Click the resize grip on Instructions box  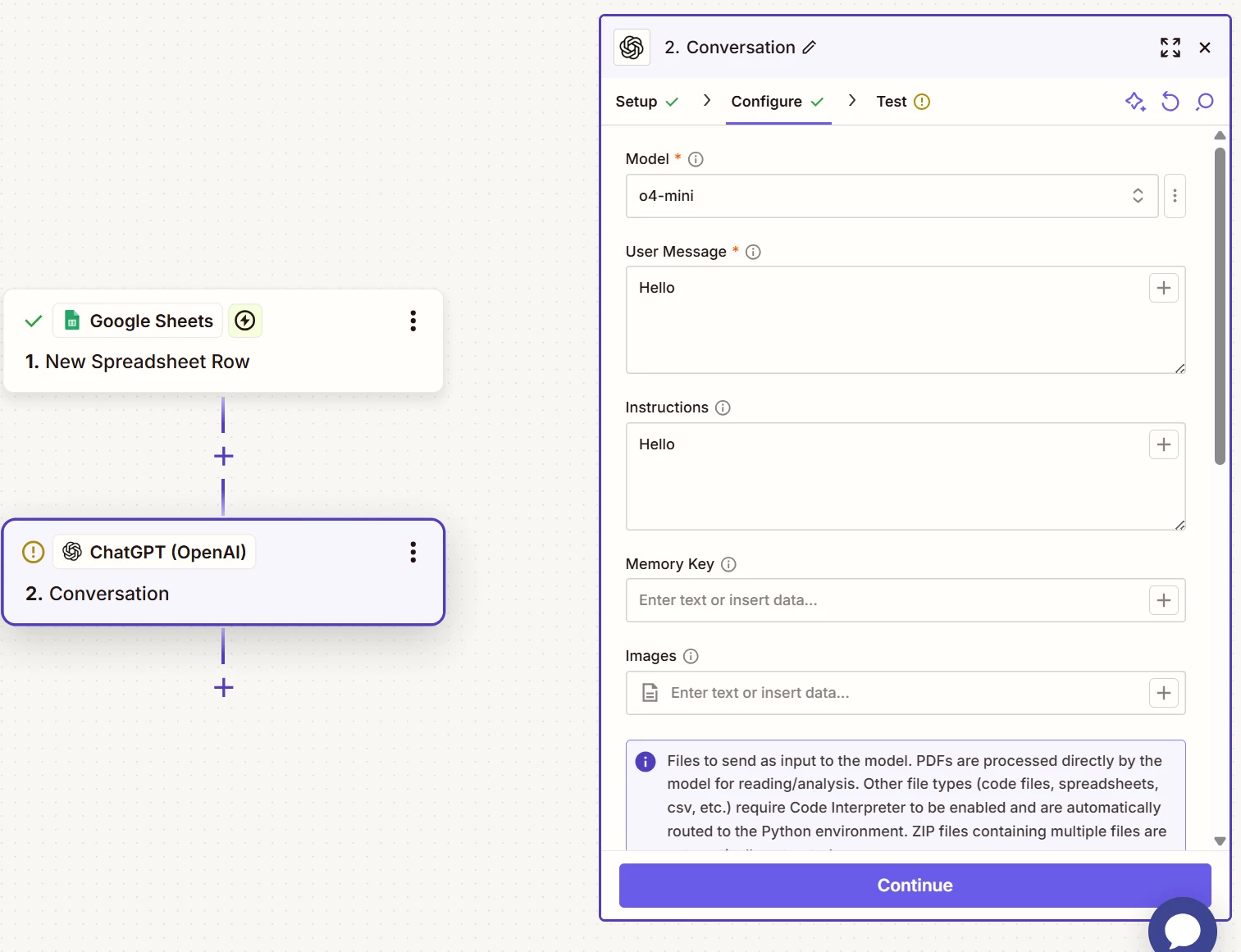pos(1179,525)
